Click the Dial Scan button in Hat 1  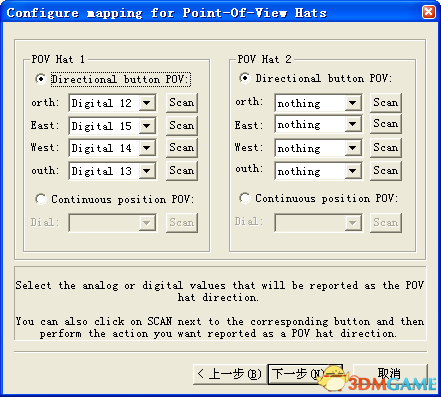point(182,223)
